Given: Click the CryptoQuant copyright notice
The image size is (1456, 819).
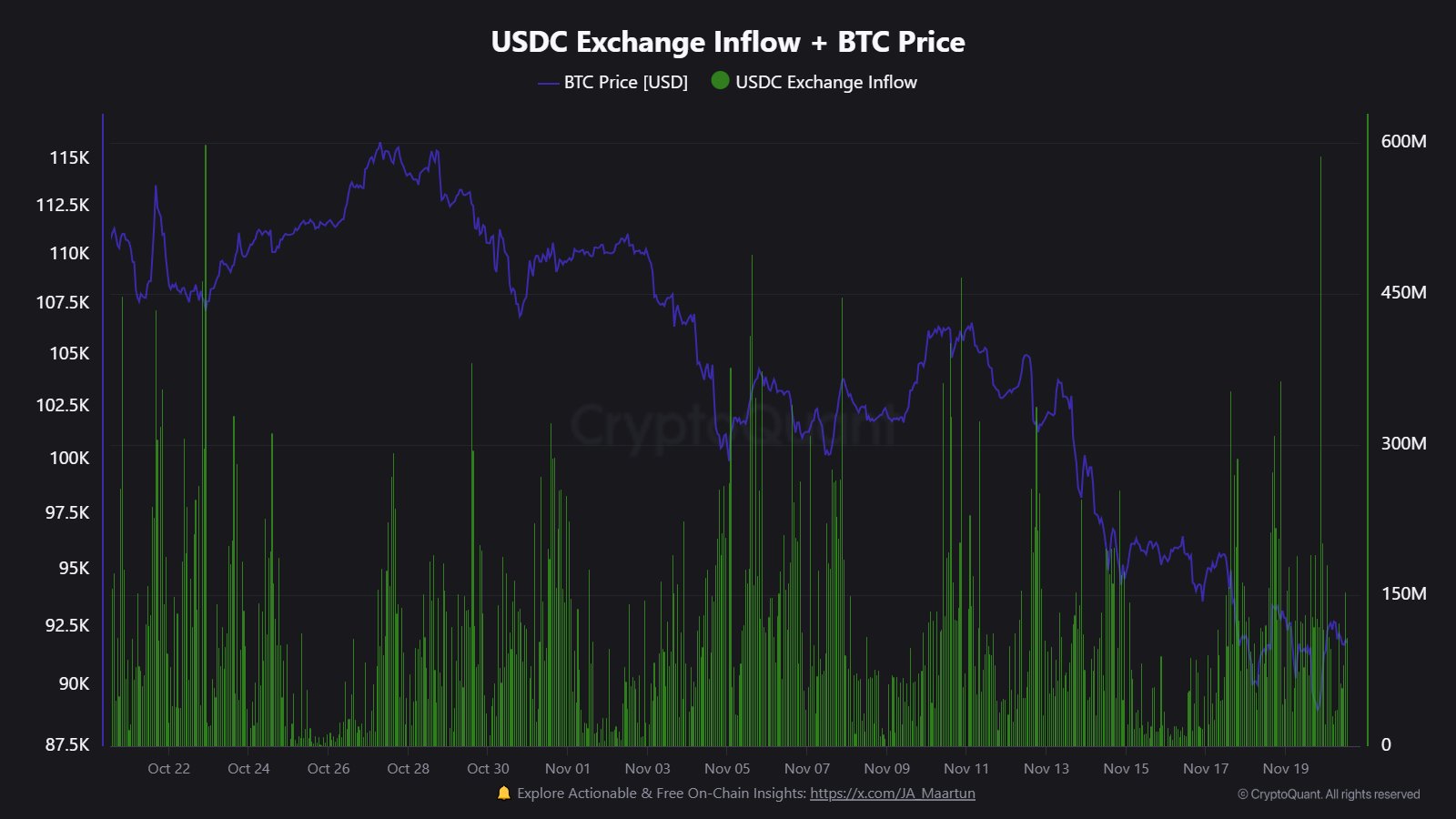Looking at the screenshot, I should (1328, 794).
